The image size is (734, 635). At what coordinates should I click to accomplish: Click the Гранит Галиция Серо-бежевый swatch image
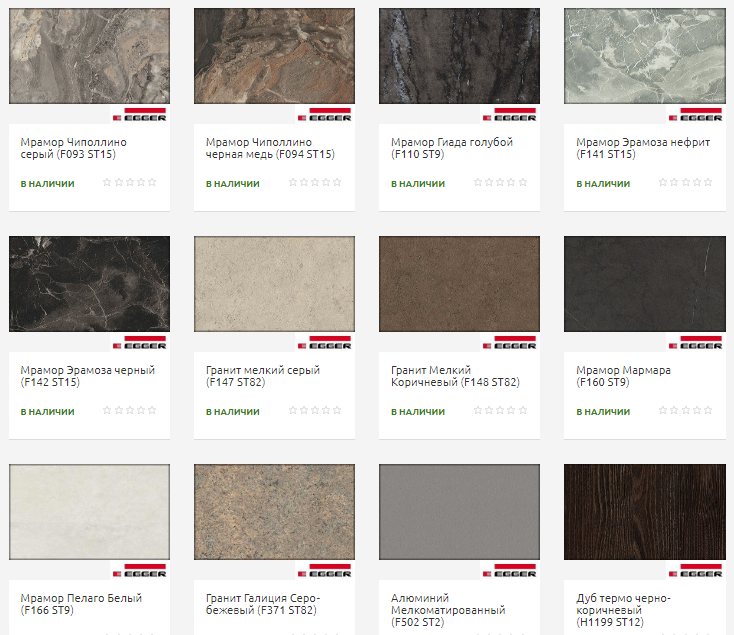[274, 512]
